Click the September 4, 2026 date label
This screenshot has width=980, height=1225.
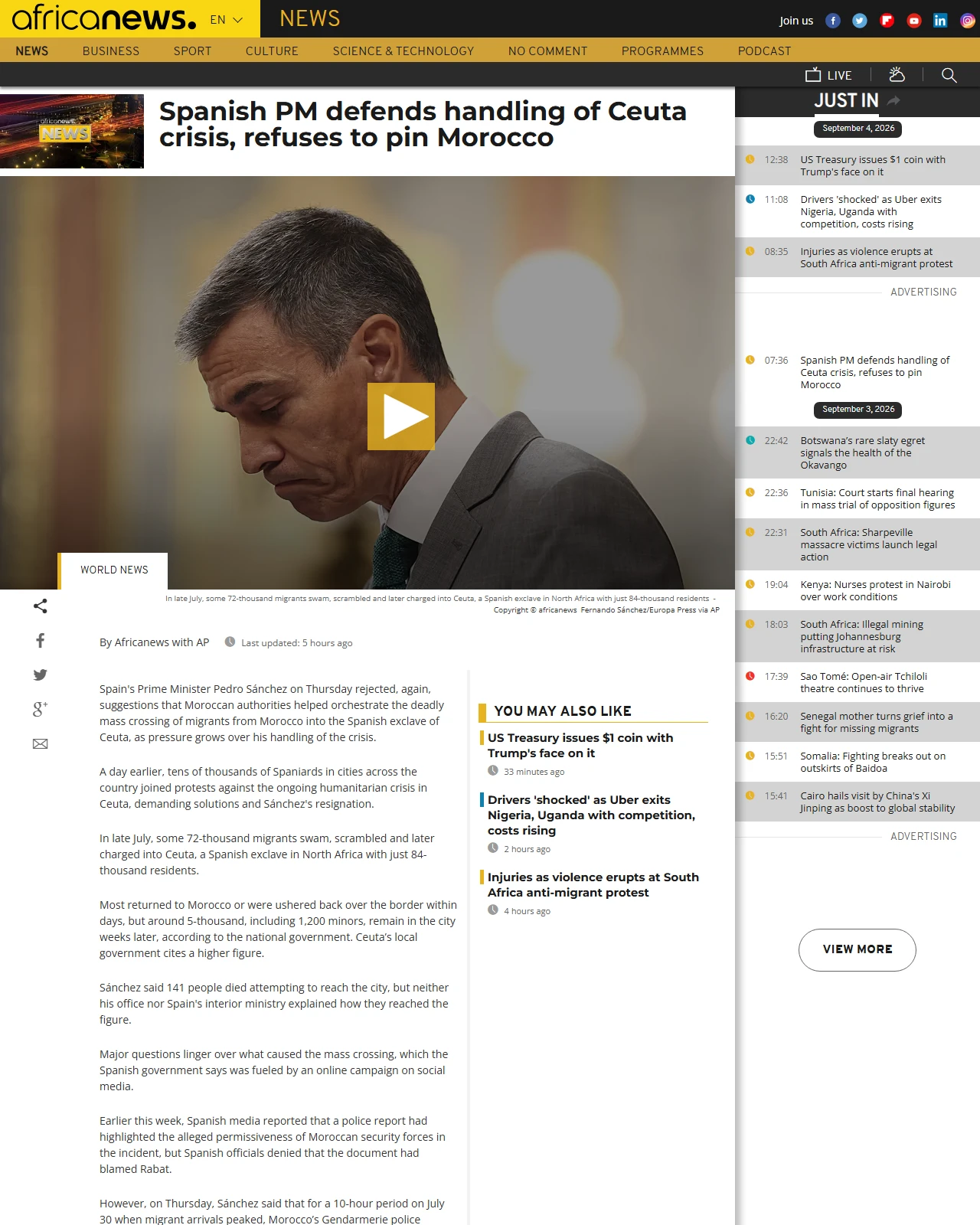tap(858, 129)
